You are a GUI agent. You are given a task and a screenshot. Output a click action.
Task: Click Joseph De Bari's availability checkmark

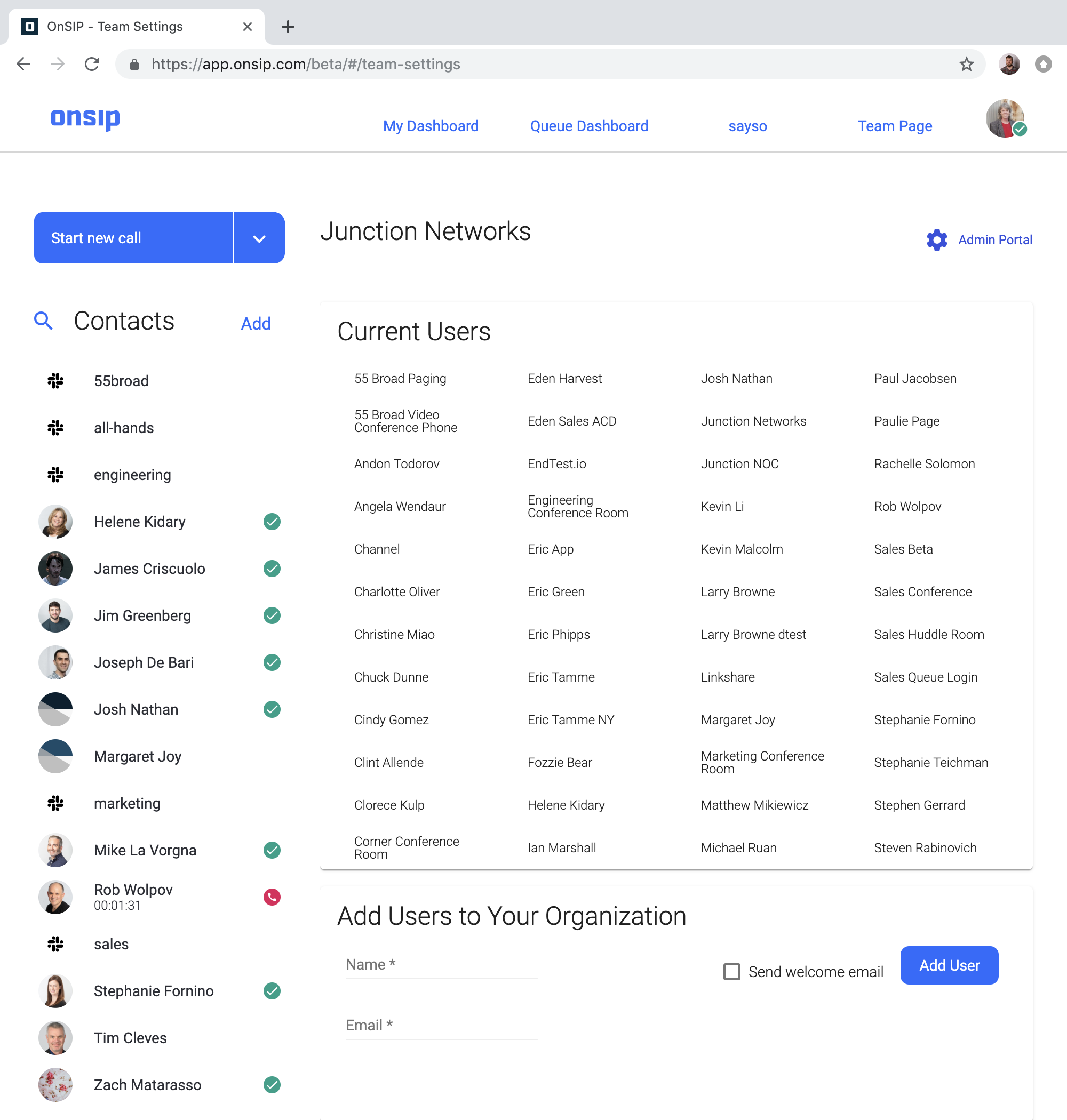272,662
